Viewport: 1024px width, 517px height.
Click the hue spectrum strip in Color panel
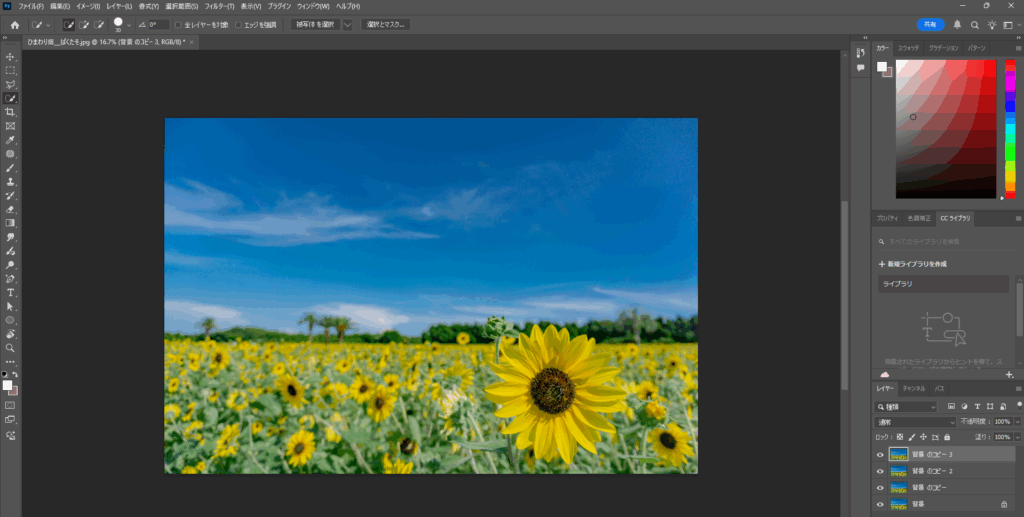pyautogui.click(x=1010, y=128)
